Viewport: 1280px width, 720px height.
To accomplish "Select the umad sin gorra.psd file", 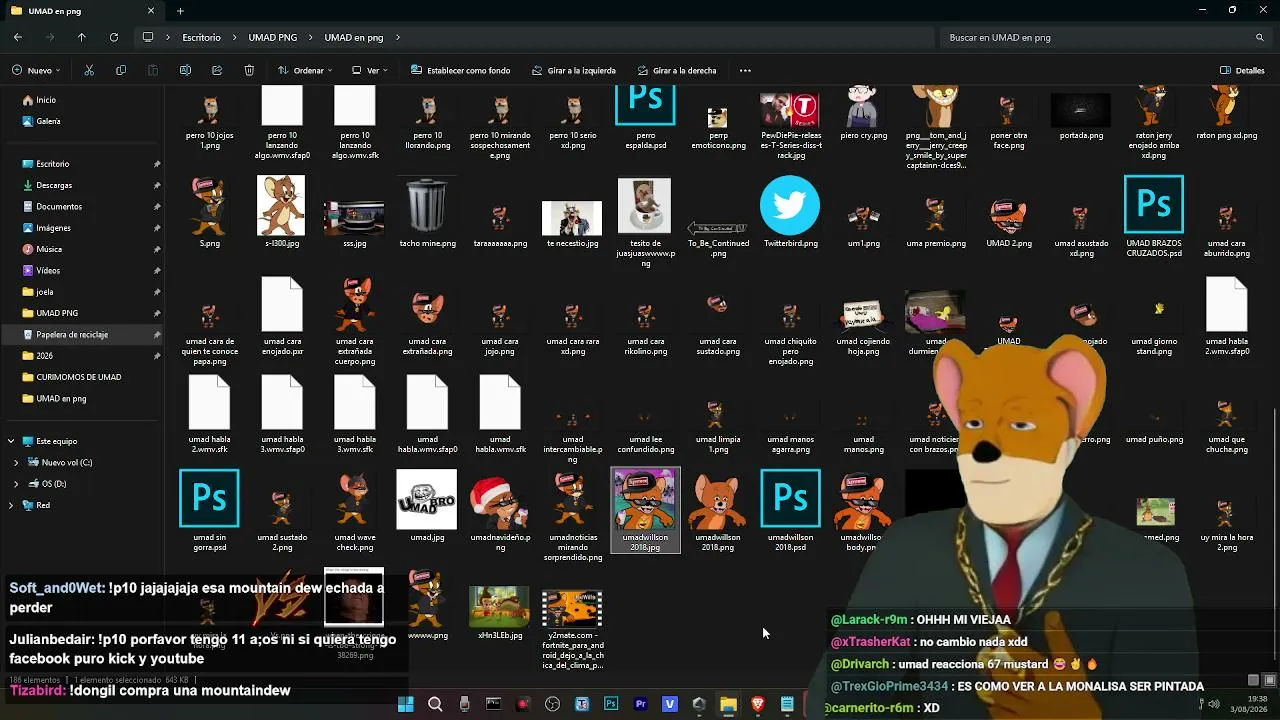I will point(209,510).
